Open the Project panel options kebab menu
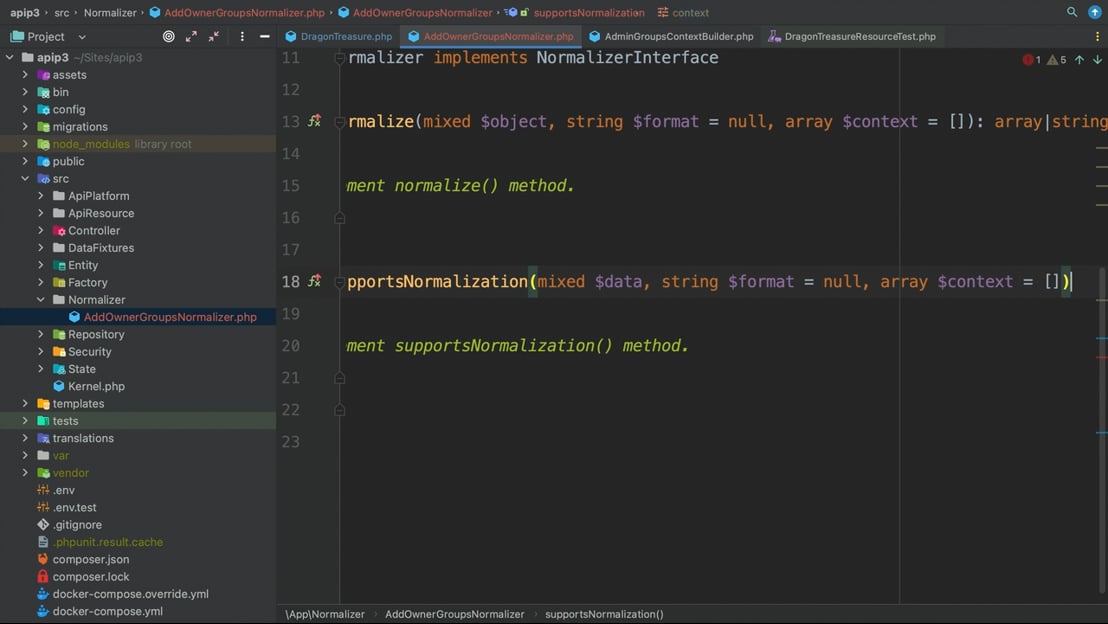 tap(242, 36)
